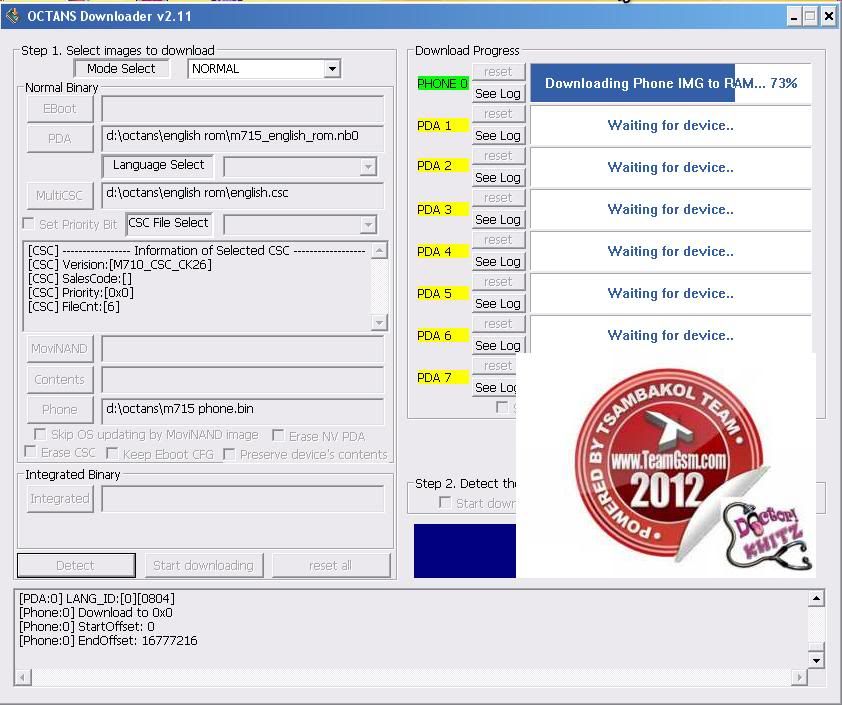Click the reset all button
Screen dimensions: 842x705
click(x=331, y=565)
